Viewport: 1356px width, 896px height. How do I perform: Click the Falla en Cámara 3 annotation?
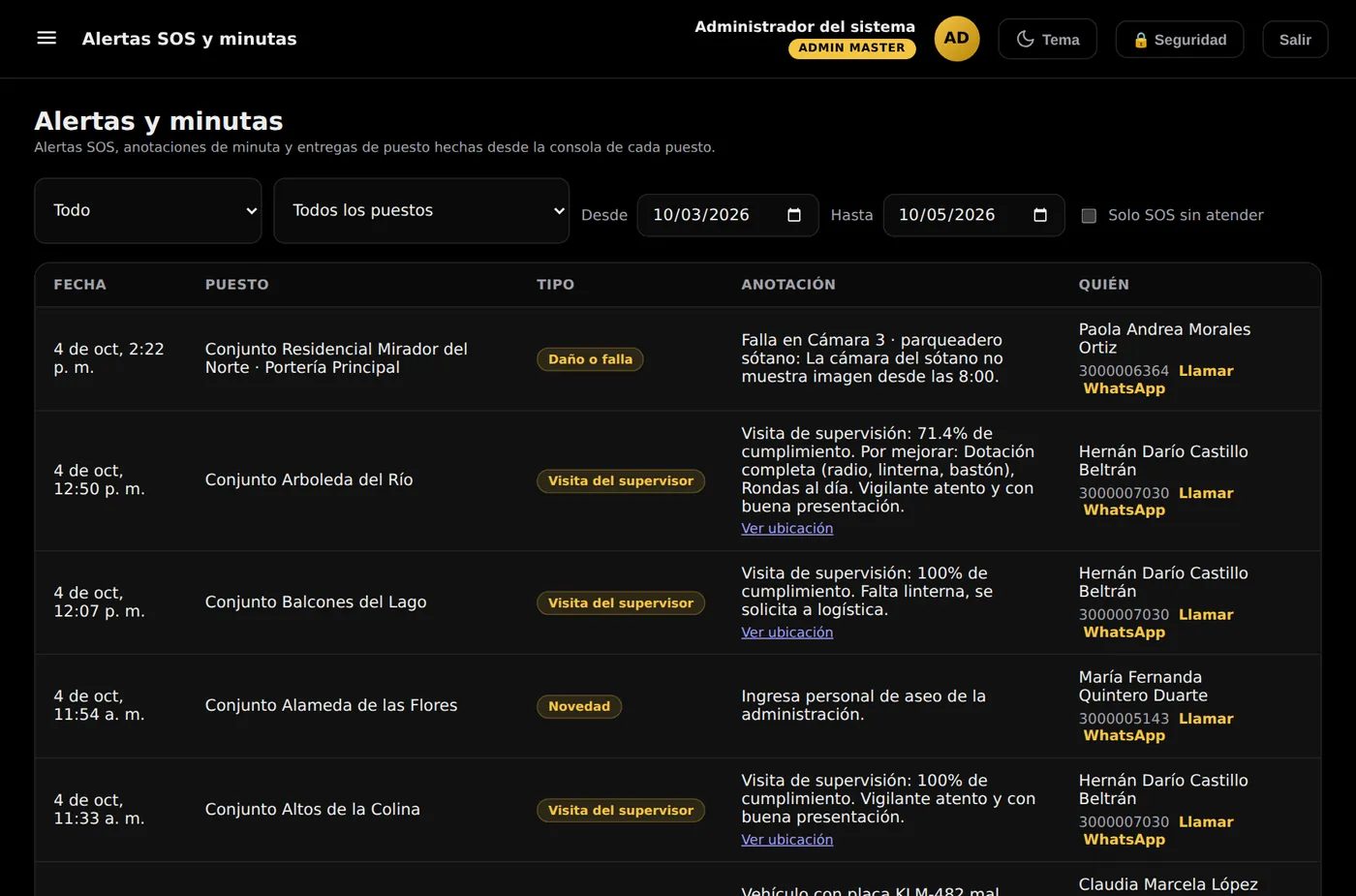(872, 358)
